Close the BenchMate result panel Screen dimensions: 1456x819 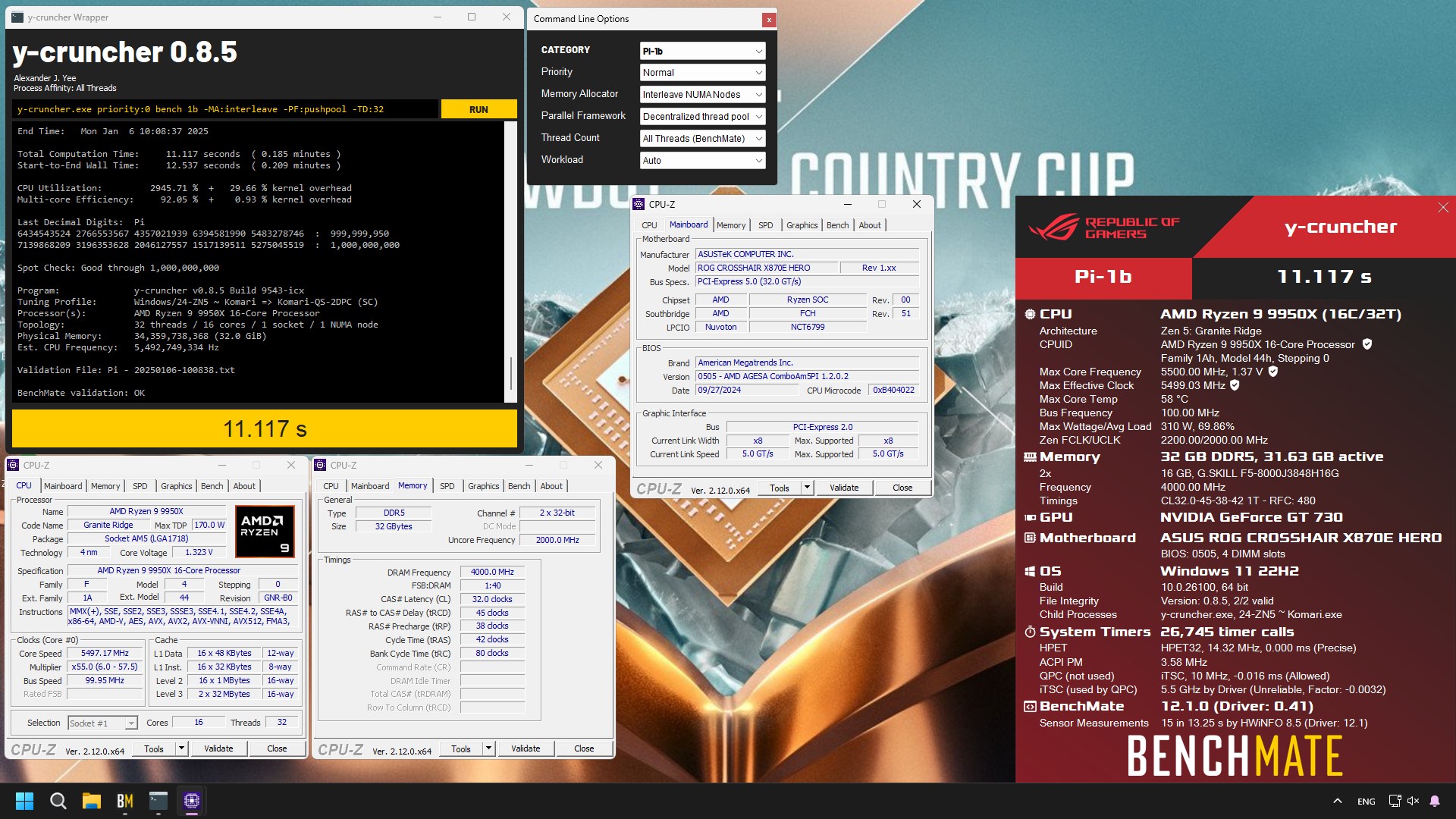click(1443, 207)
